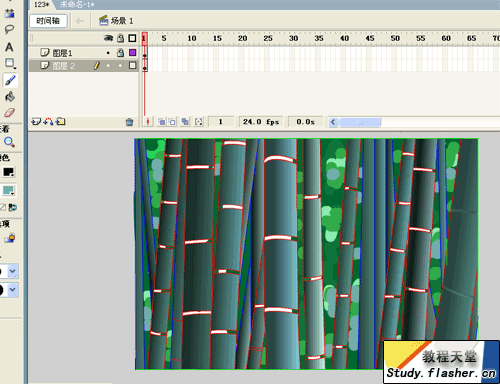
Task: Toggle 图层 2 outline square
Action: click(133, 66)
